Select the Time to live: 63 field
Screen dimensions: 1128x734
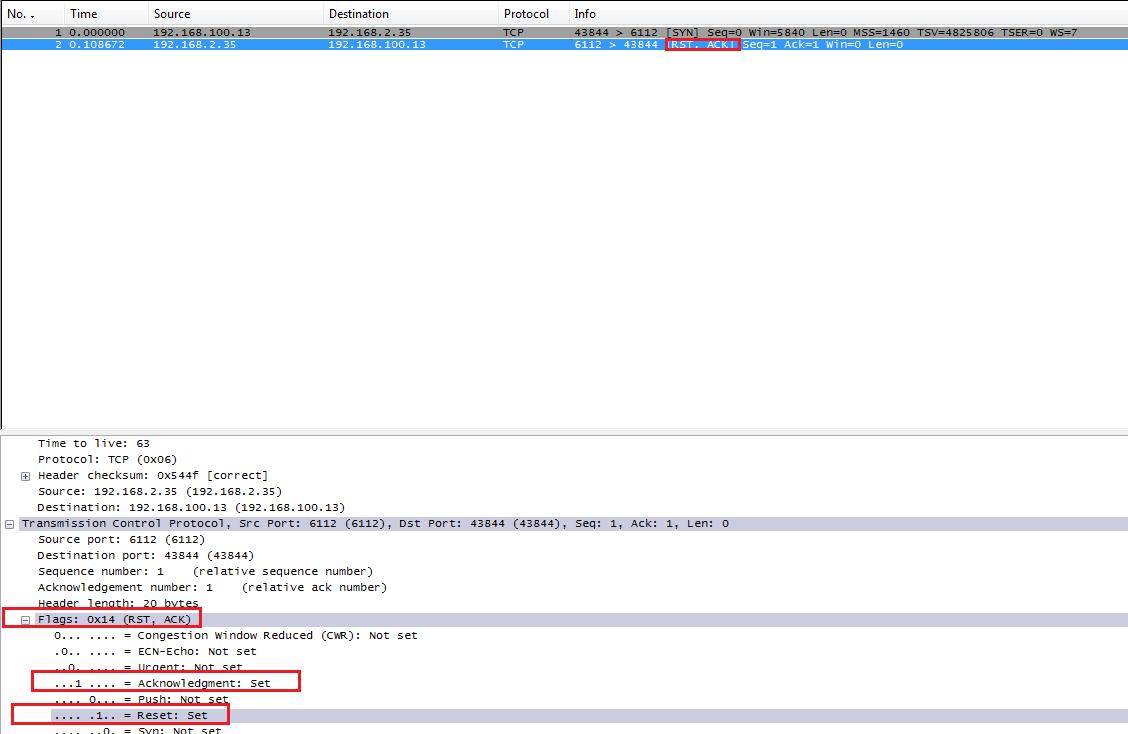tap(94, 443)
